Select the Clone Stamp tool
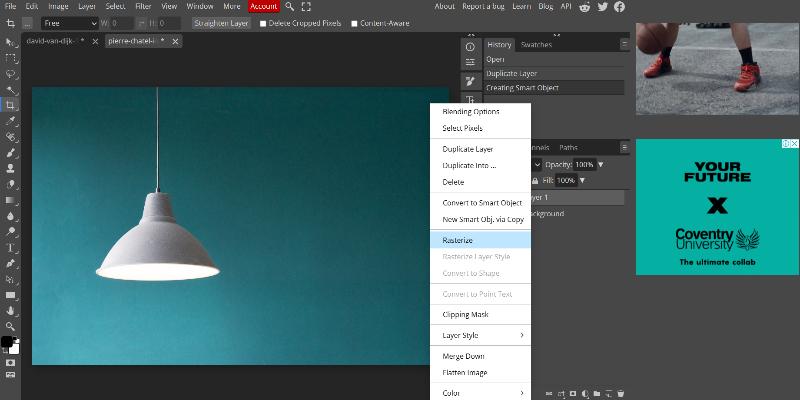 [11, 168]
